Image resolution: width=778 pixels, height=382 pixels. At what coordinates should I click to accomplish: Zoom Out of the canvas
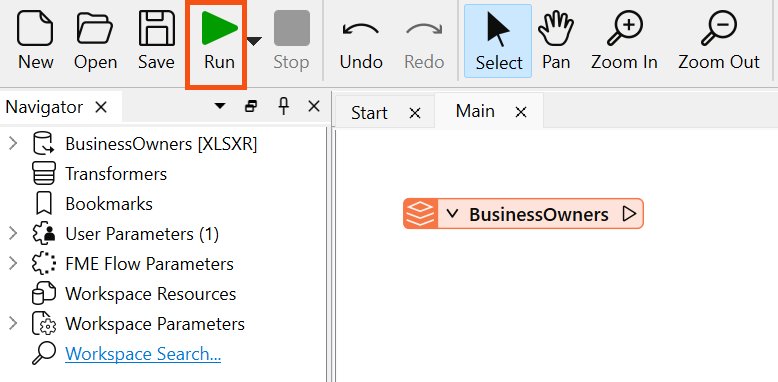pos(718,41)
